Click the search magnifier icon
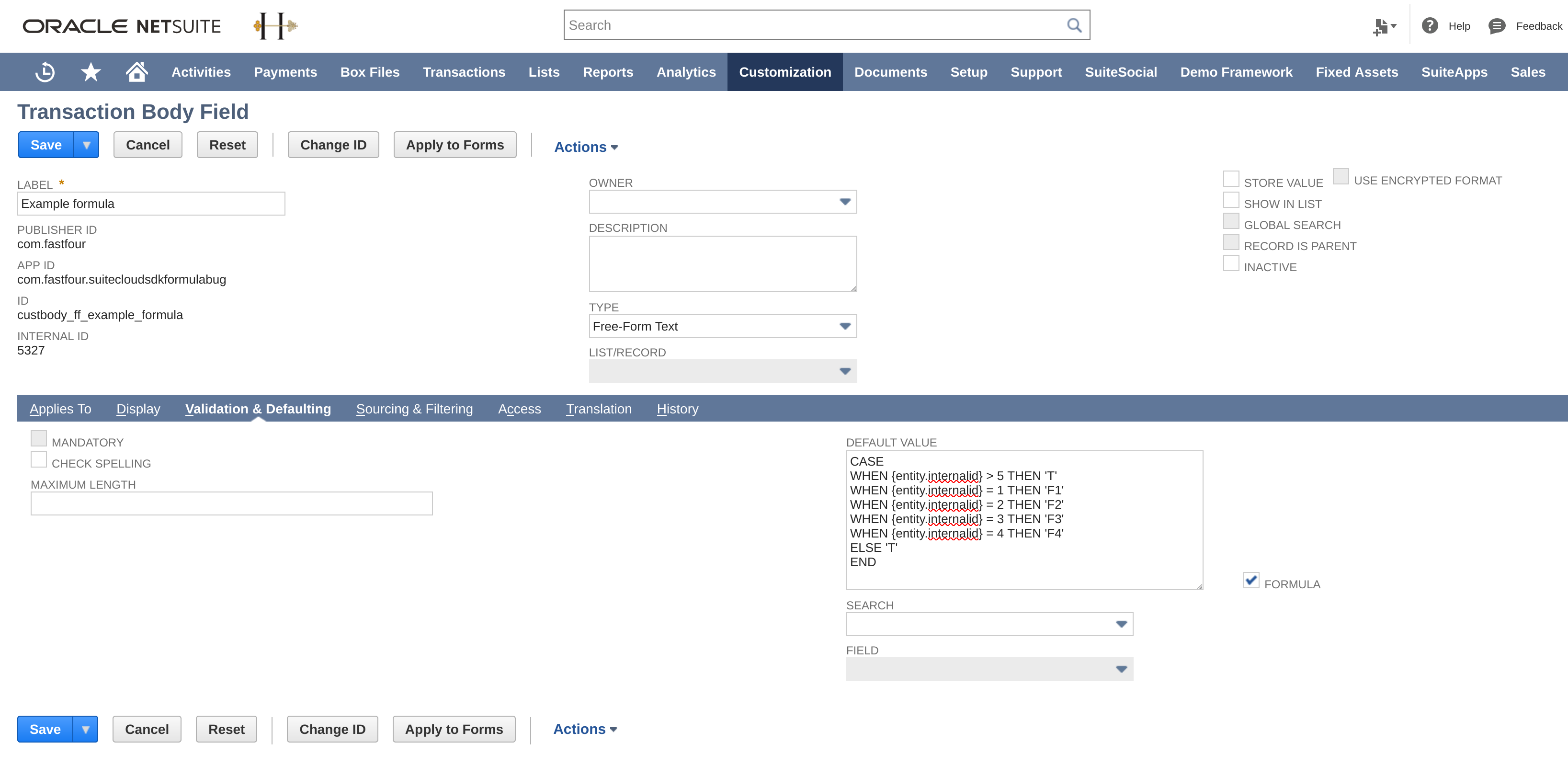Viewport: 1568px width, 766px height. (x=1074, y=25)
